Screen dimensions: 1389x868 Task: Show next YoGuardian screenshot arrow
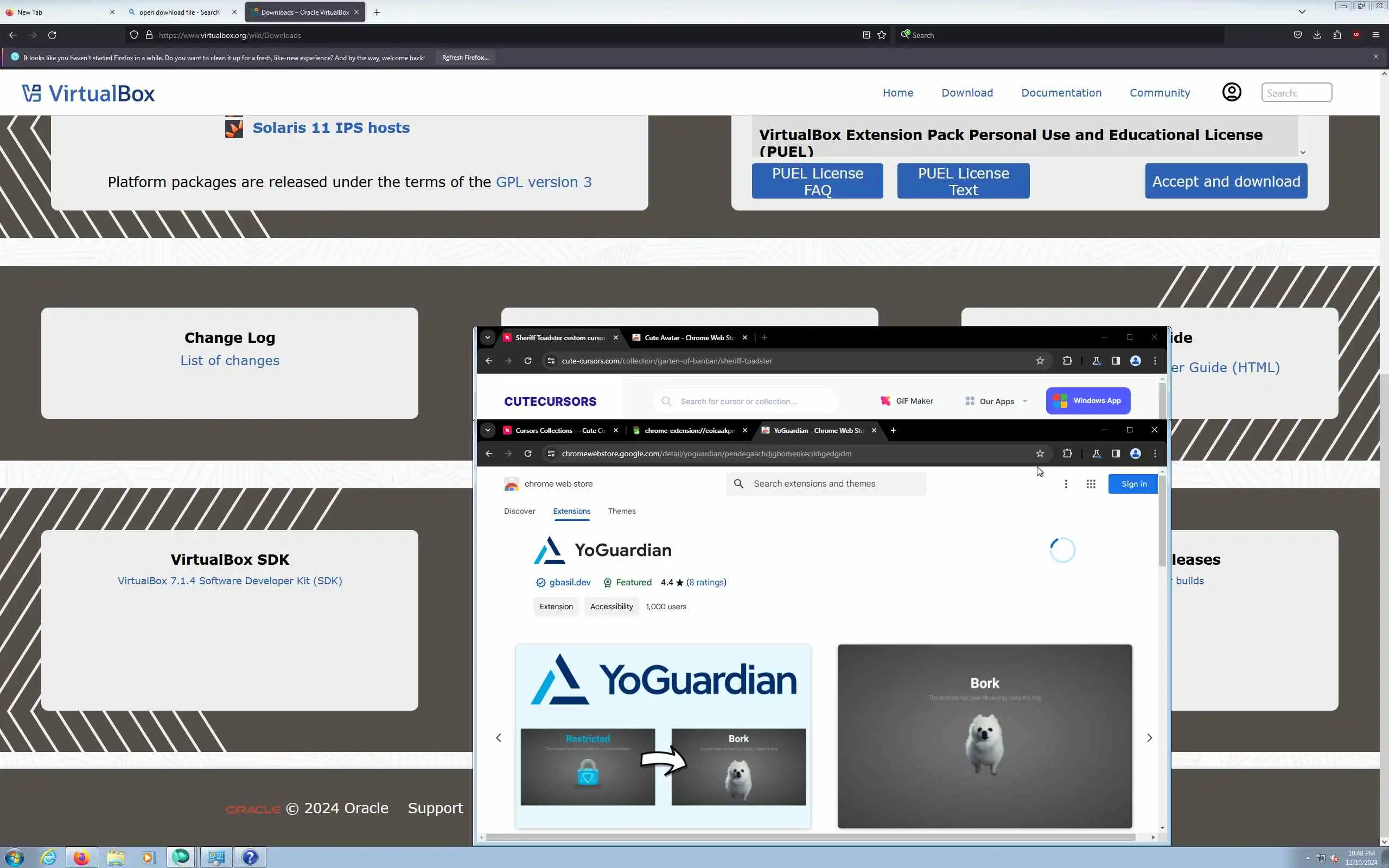pos(1149,738)
